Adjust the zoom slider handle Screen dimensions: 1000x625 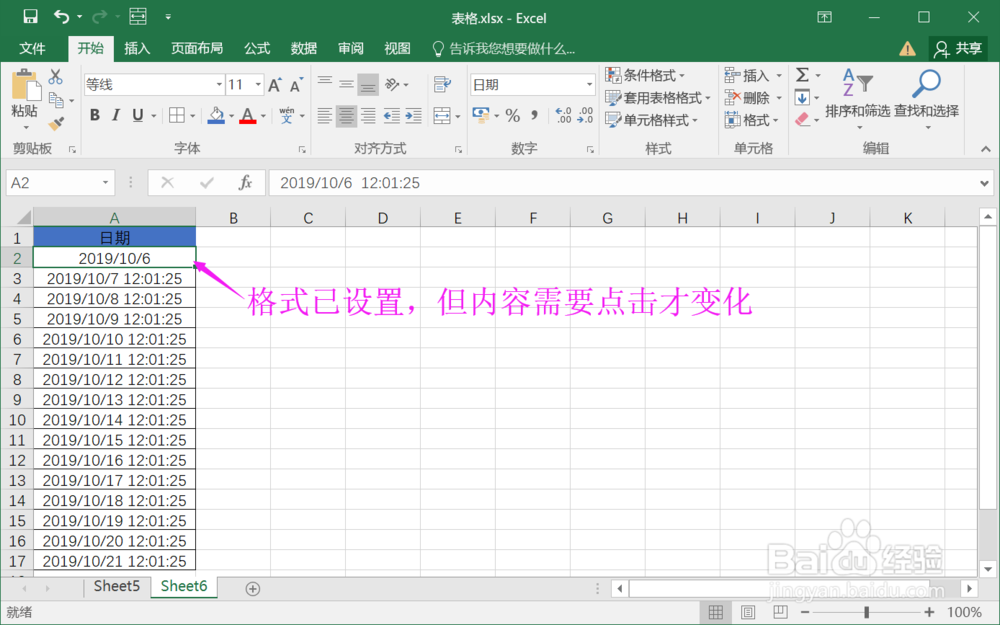(866, 612)
